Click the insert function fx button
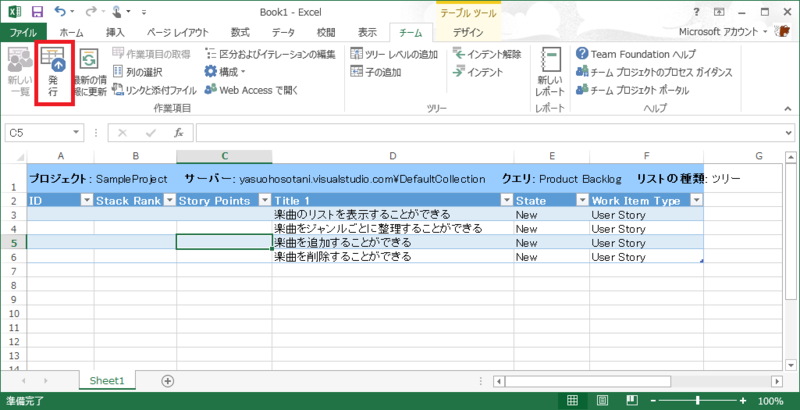Image resolution: width=800 pixels, height=410 pixels. pyautogui.click(x=178, y=133)
